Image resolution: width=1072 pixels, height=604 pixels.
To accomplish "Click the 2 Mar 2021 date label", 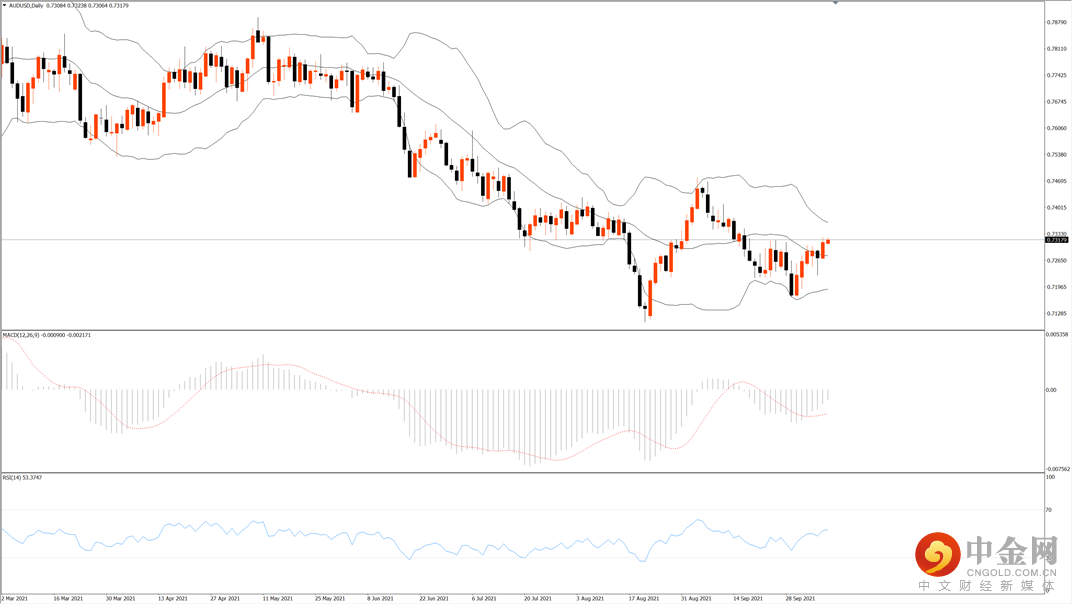I will (x=15, y=599).
